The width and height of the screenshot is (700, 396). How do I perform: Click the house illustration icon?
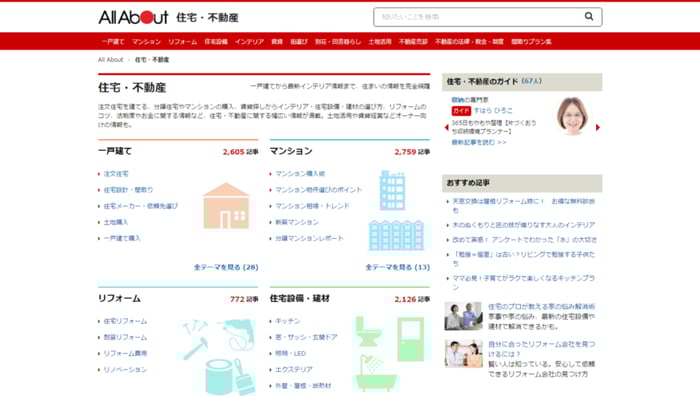(226, 206)
